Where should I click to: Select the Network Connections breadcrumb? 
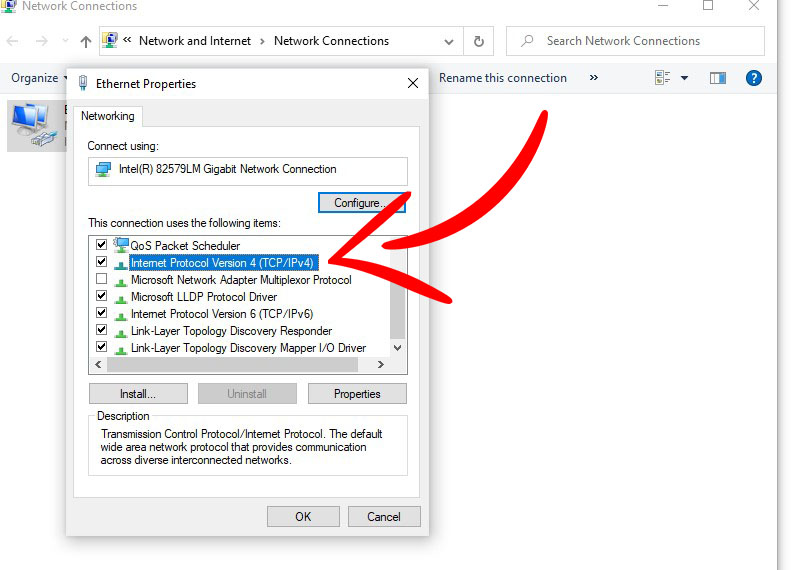point(331,41)
